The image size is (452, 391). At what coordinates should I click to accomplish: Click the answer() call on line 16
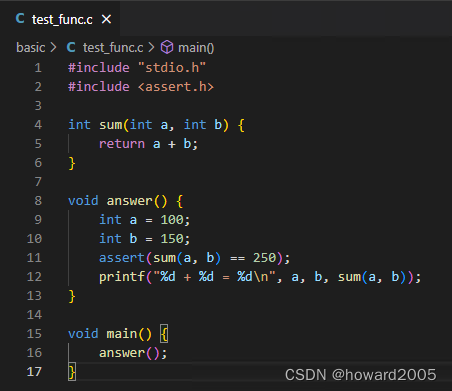[x=129, y=353]
